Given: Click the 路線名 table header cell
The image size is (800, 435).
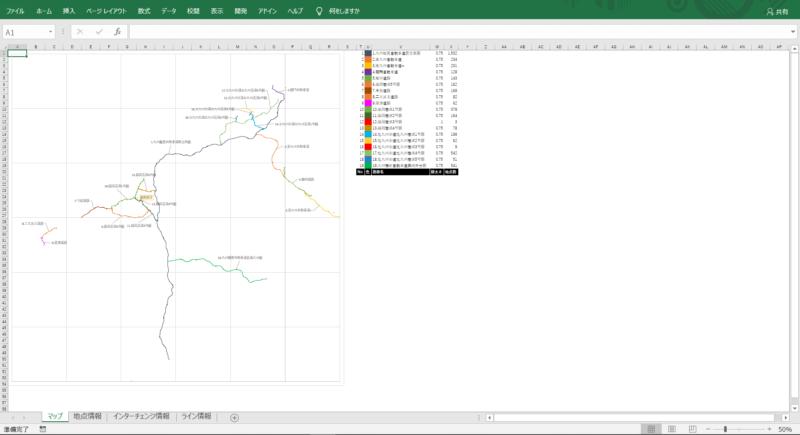Looking at the screenshot, I should [400, 172].
